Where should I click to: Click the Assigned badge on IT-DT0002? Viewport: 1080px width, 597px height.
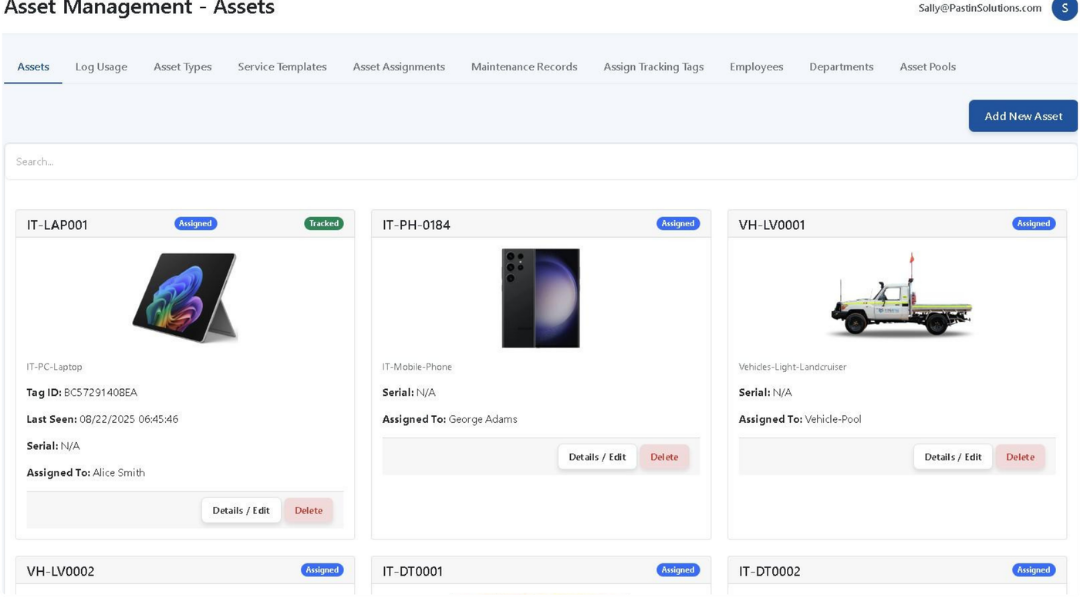1033,569
